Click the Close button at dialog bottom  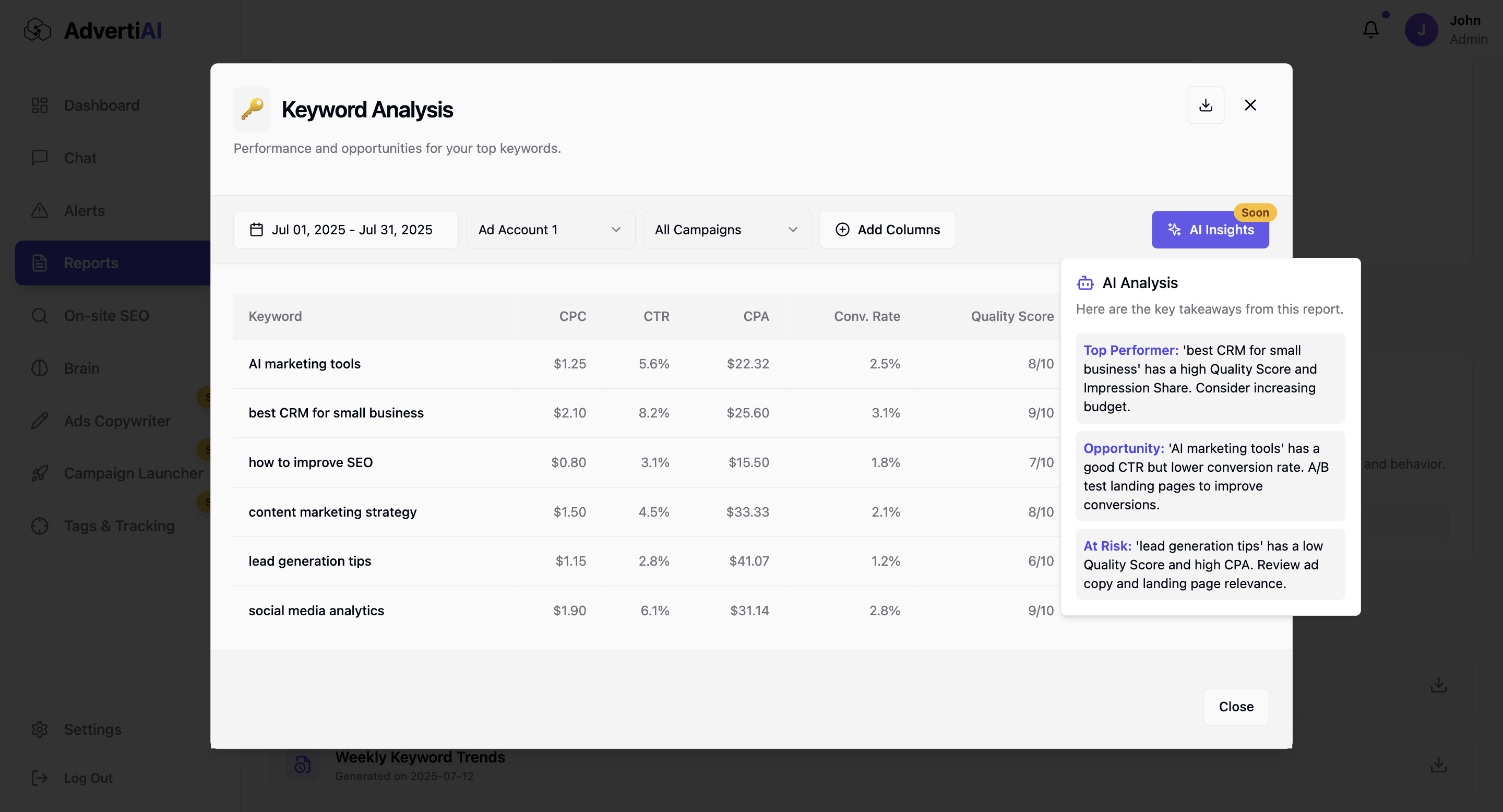tap(1236, 707)
